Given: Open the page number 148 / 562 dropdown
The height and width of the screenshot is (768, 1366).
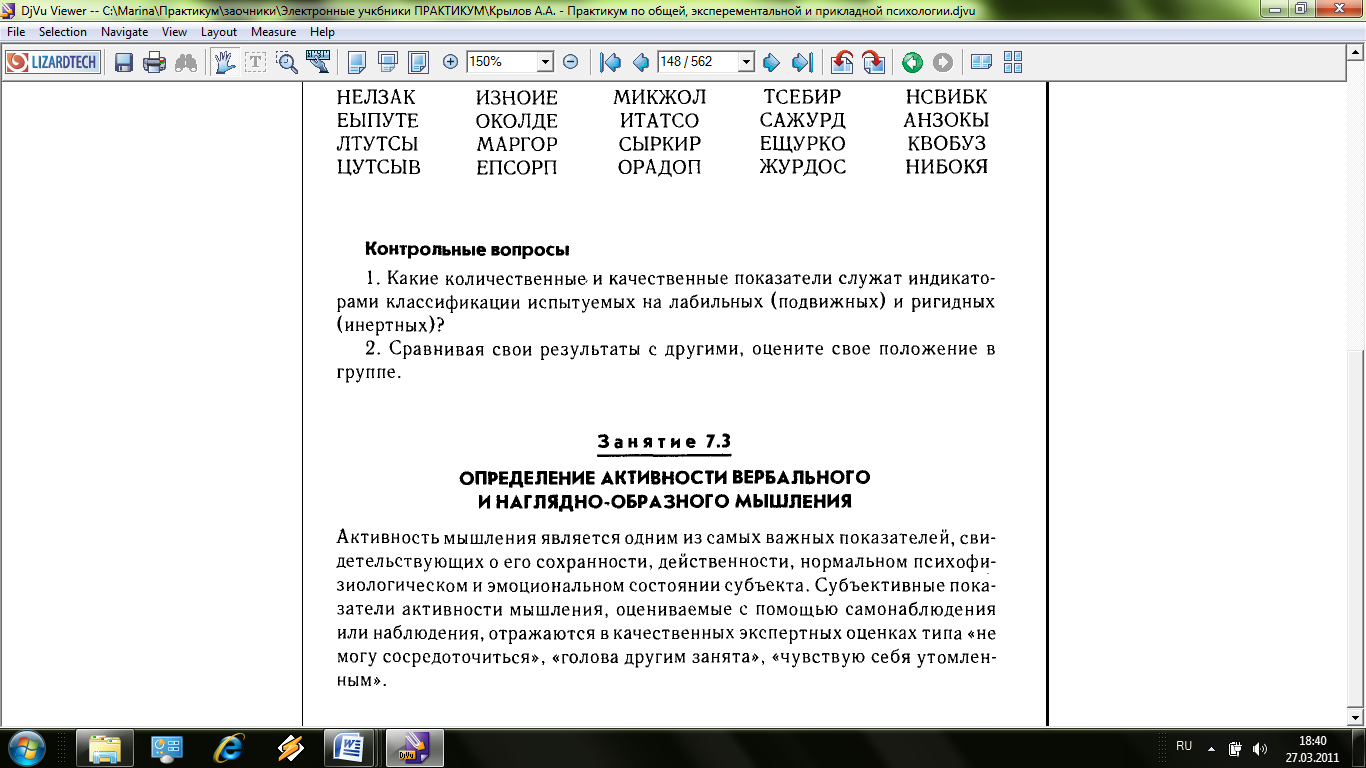Looking at the screenshot, I should [745, 62].
